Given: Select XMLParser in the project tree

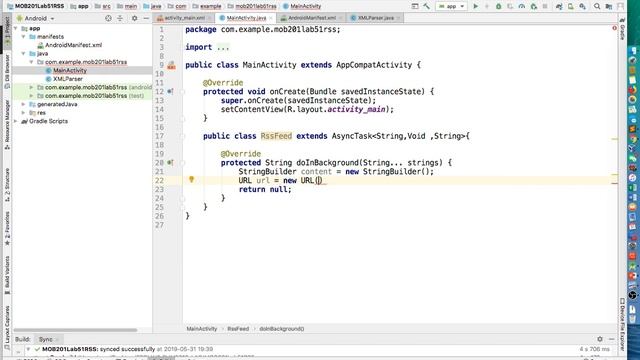Looking at the screenshot, I should click(68, 79).
